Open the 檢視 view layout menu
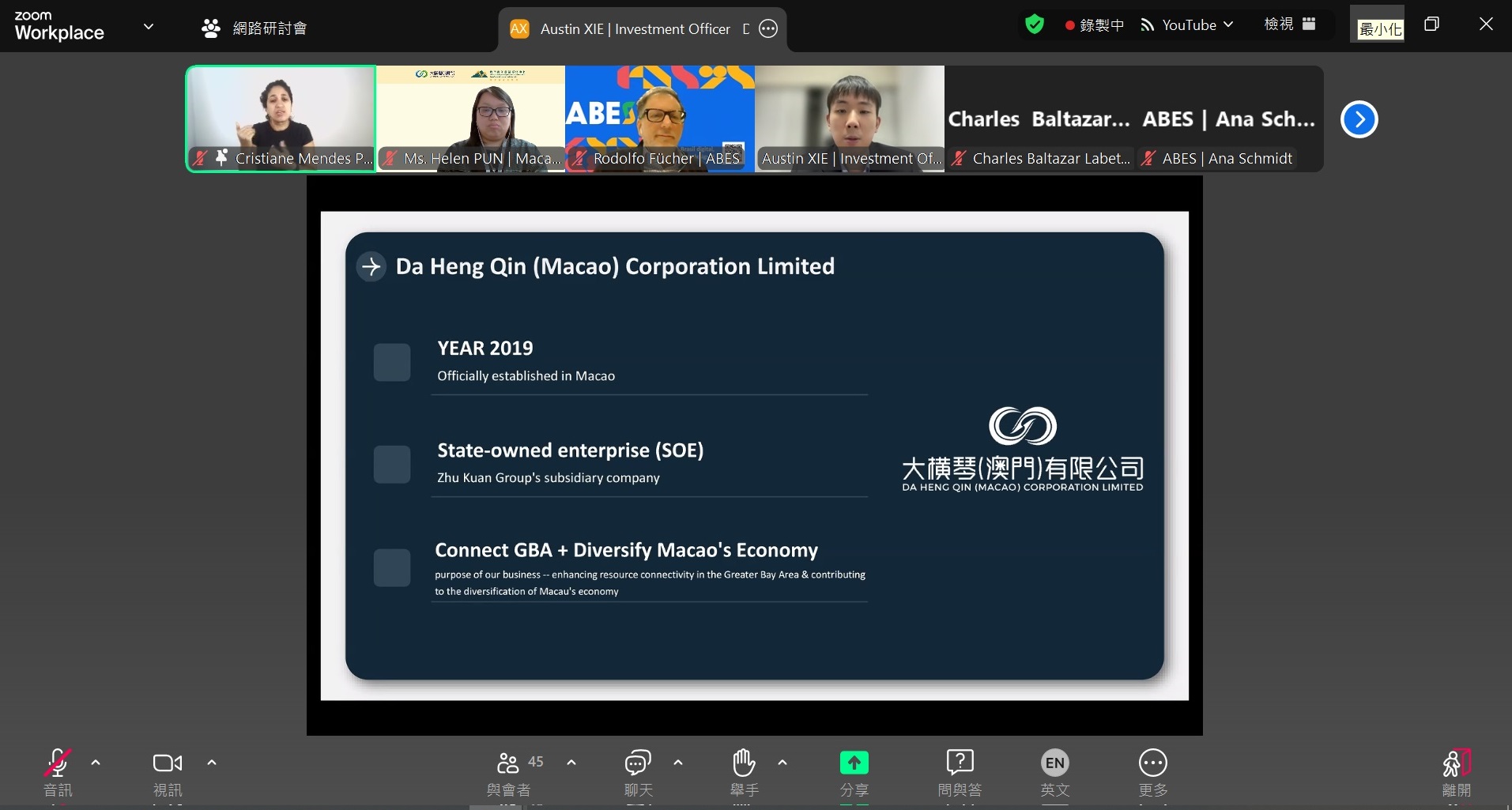The height and width of the screenshot is (810, 1512). [1290, 24]
